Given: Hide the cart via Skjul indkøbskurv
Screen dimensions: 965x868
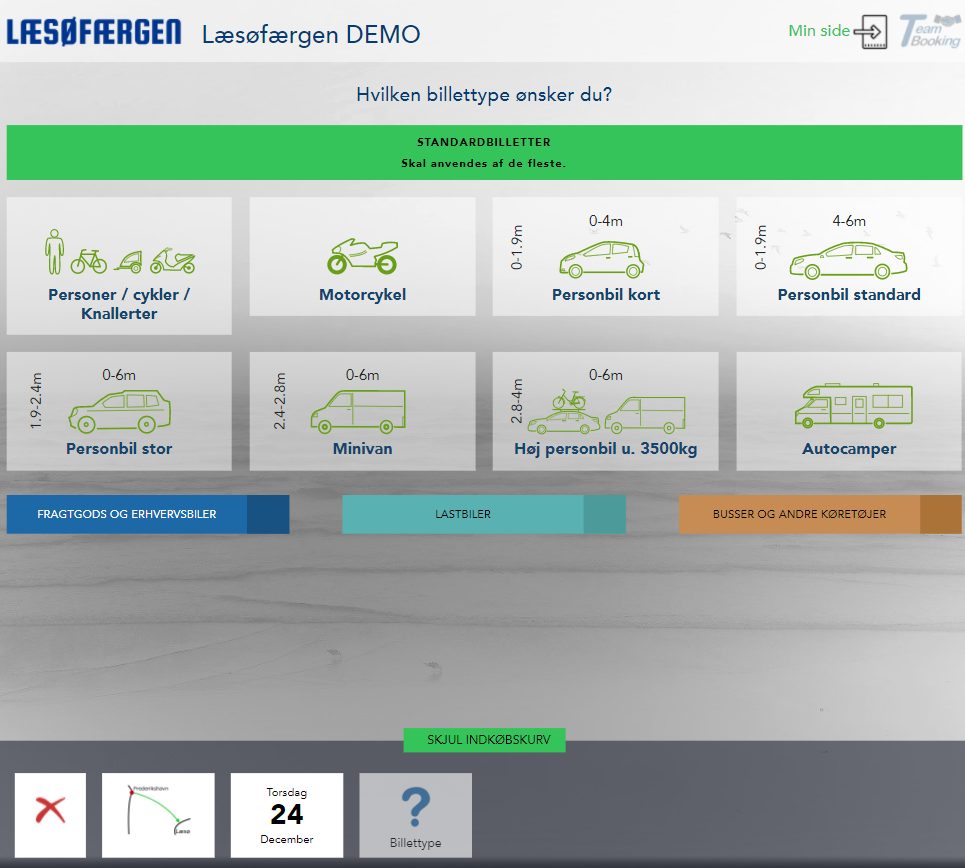Looking at the screenshot, I should [484, 740].
